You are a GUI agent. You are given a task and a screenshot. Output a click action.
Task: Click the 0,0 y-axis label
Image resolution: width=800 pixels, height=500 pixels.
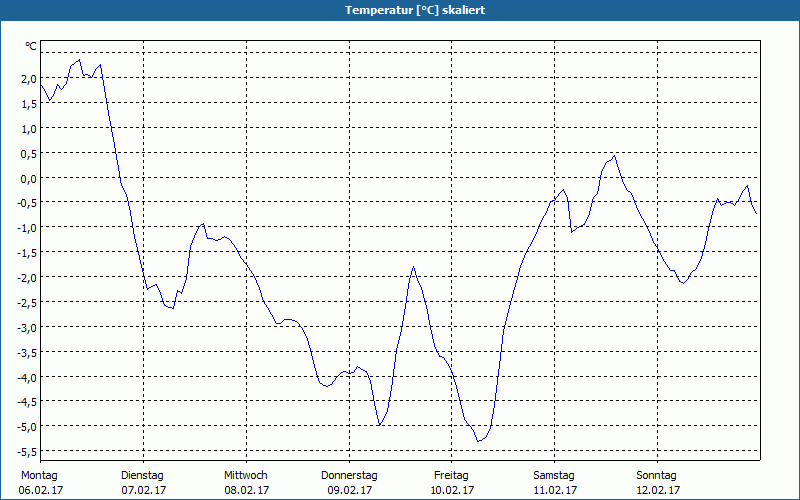point(29,179)
